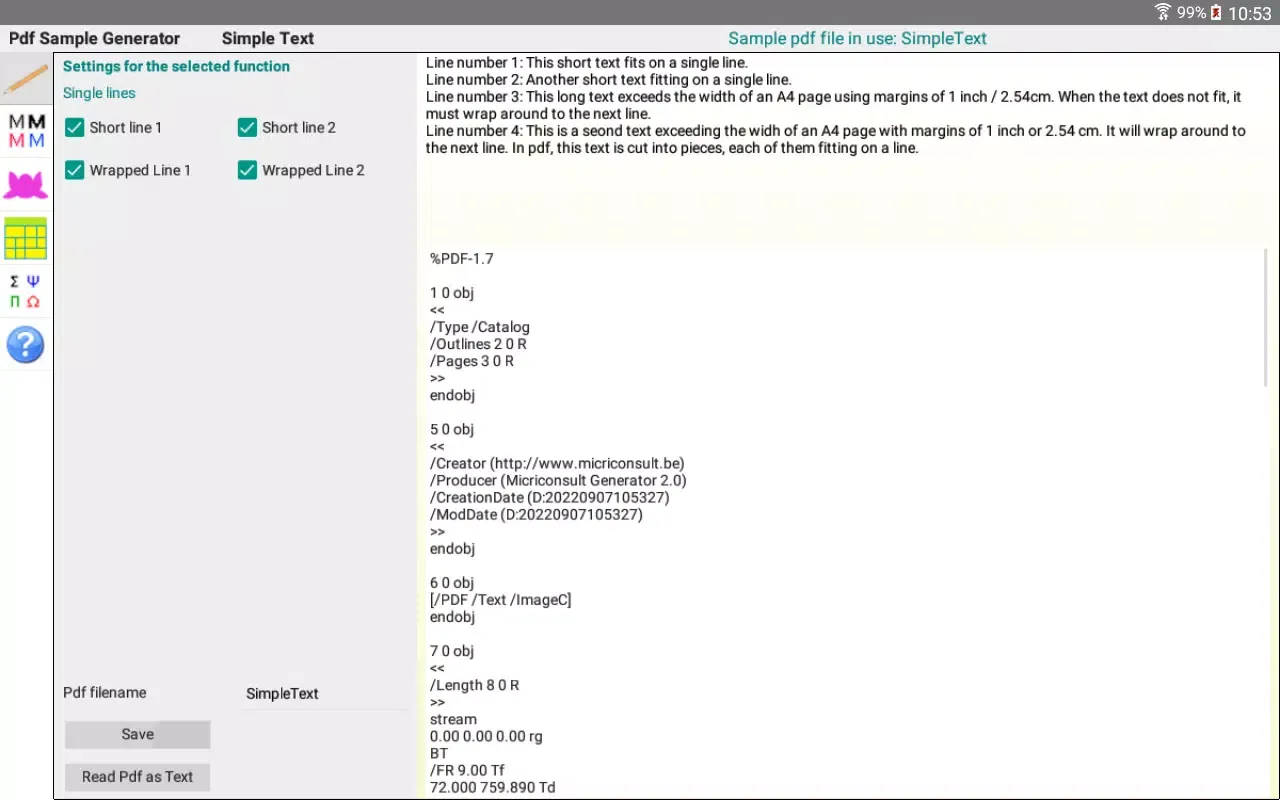Click the 'Line number 3' wrapped preview text
Viewport: 1280px width, 800px height.
pos(834,105)
